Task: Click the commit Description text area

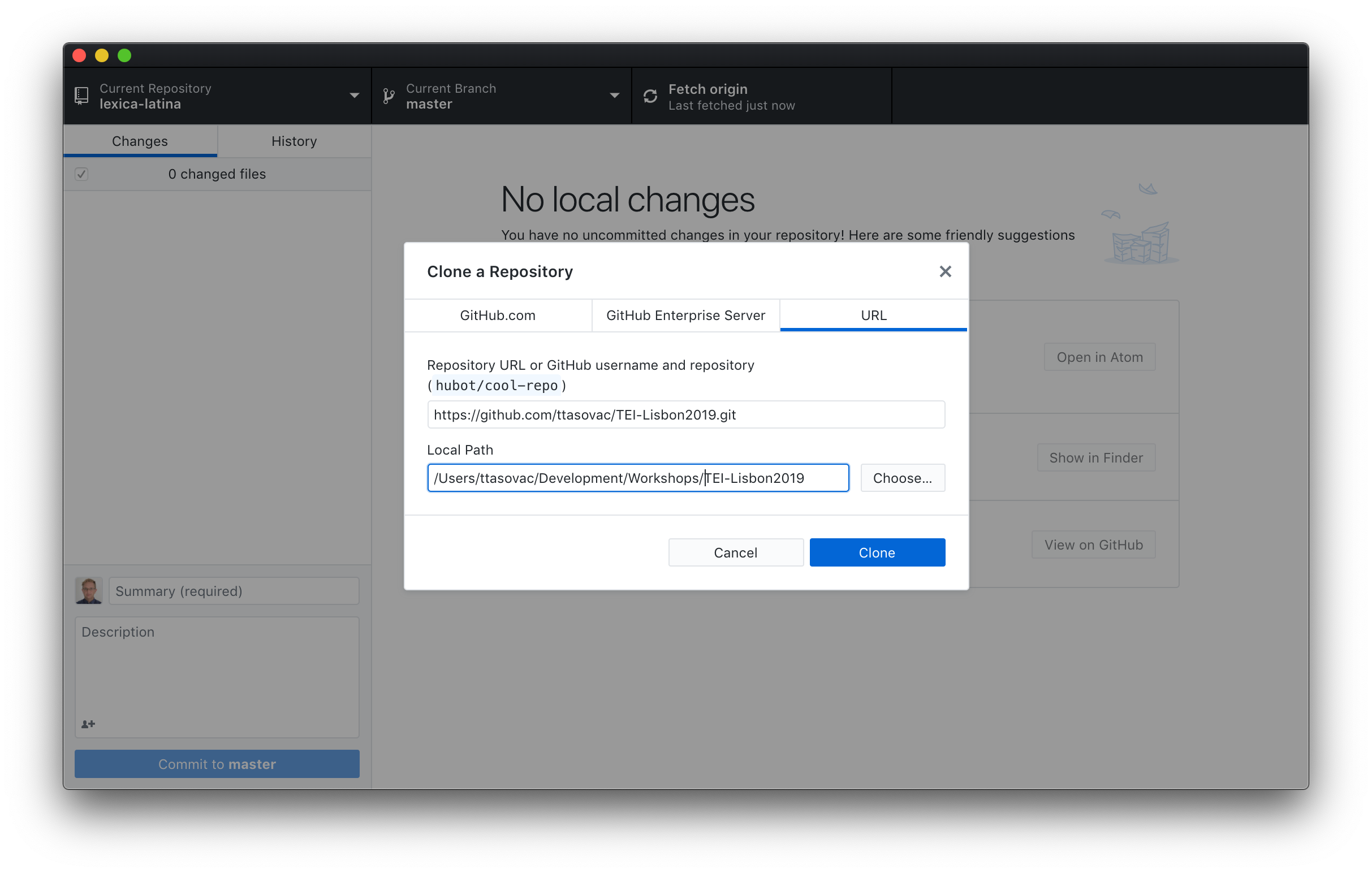Action: pos(217,677)
